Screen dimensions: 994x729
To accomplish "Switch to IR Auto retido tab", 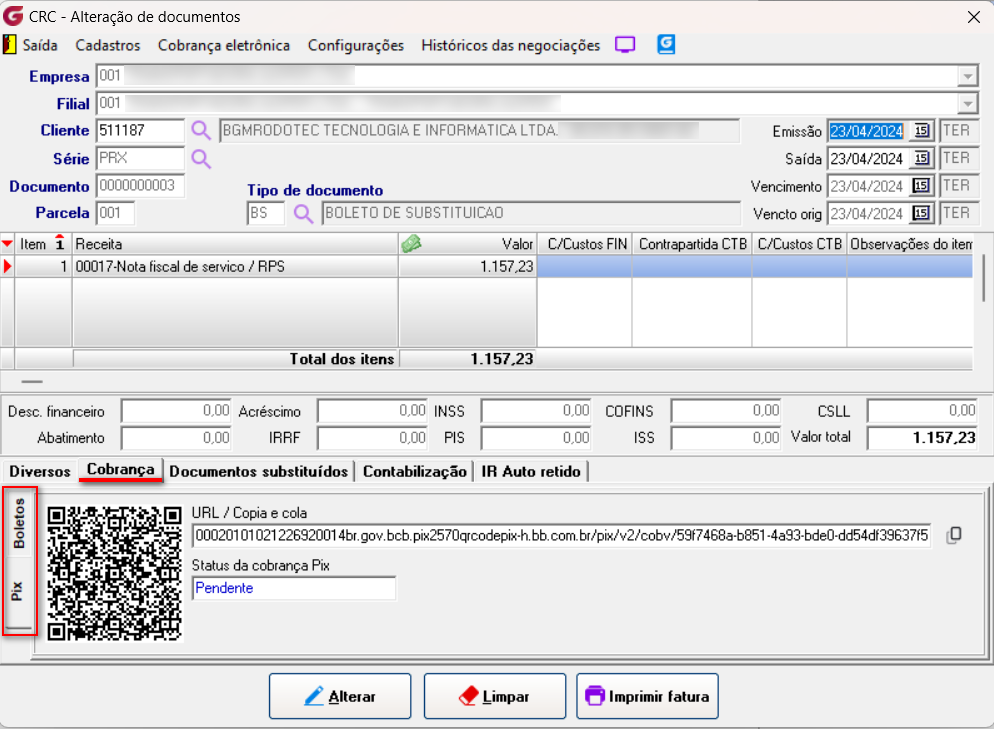I will click(x=531, y=472).
